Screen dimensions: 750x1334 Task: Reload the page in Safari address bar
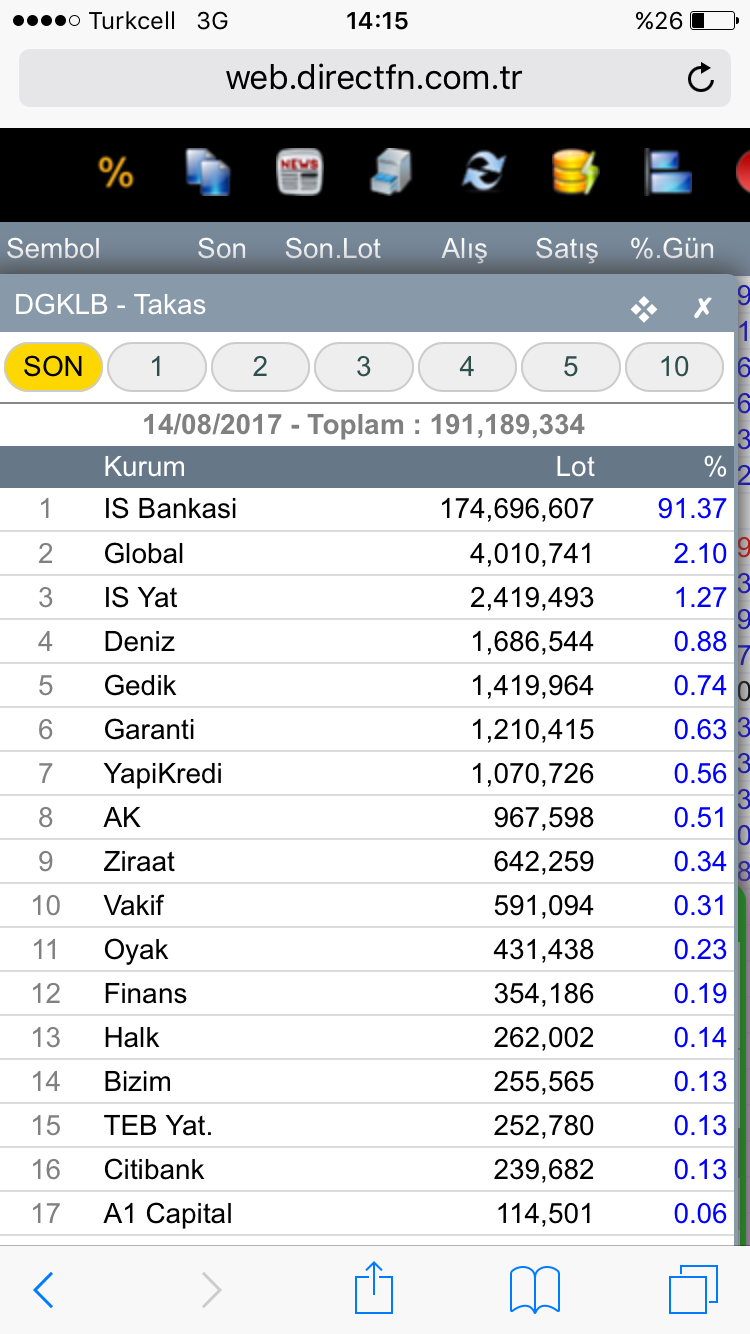pos(701,78)
